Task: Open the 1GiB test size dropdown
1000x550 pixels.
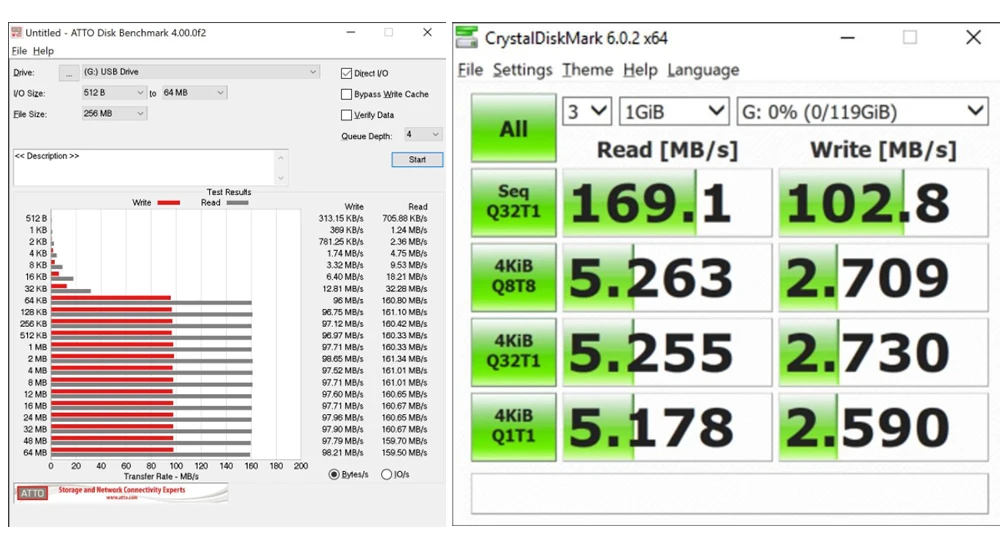Action: pyautogui.click(x=674, y=112)
